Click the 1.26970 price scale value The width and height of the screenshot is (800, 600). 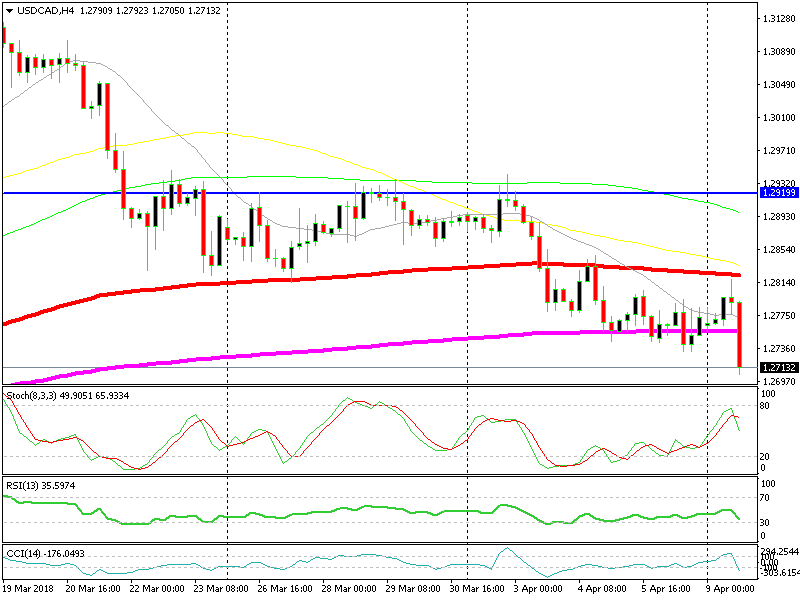point(779,381)
